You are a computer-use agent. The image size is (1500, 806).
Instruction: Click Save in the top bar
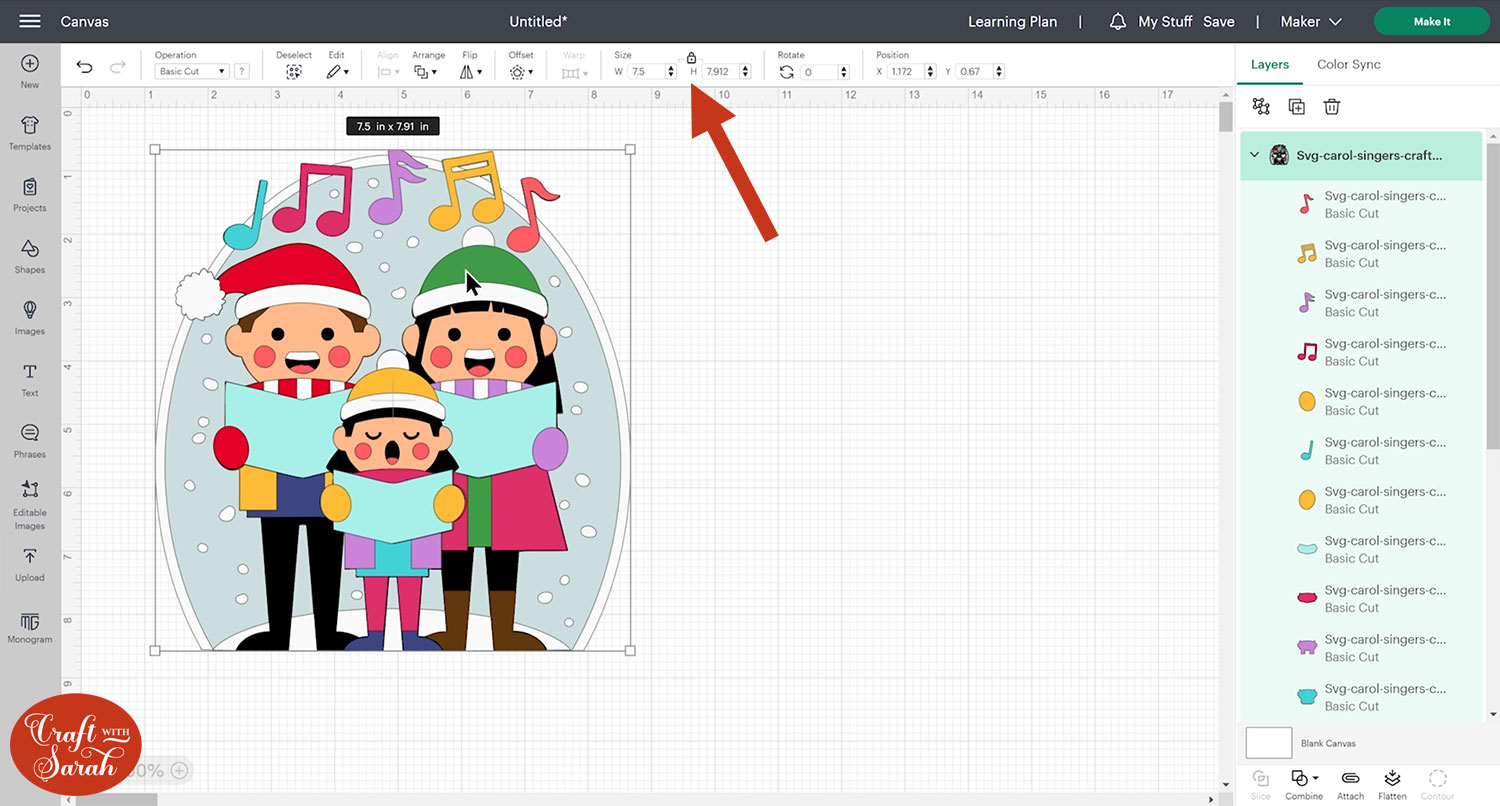tap(1218, 21)
